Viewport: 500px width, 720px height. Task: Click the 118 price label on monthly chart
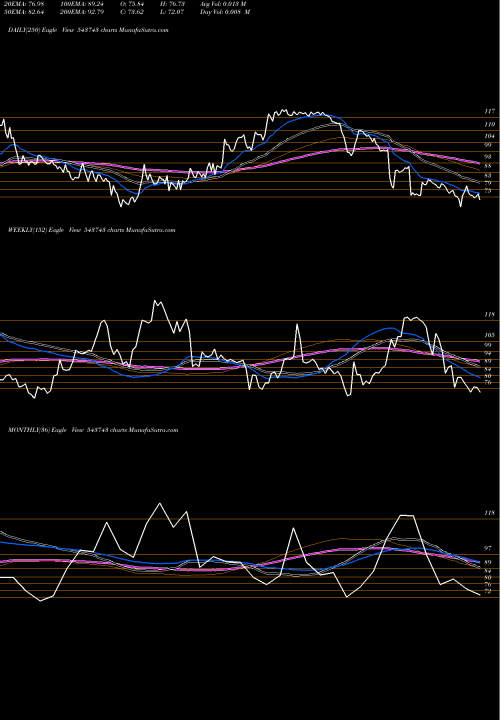point(489,513)
